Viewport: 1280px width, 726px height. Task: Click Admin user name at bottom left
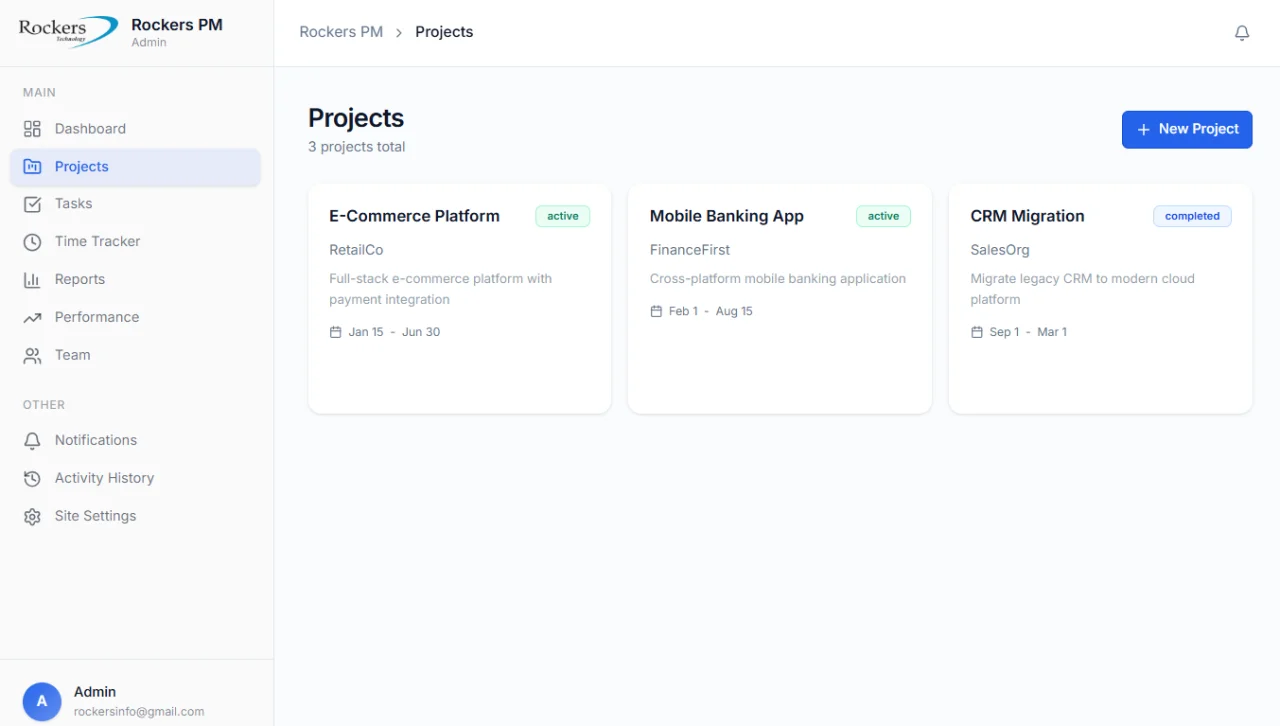pyautogui.click(x=95, y=692)
